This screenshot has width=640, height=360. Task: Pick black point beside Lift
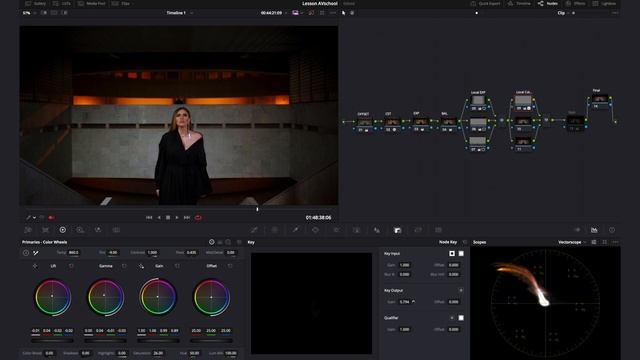point(35,266)
